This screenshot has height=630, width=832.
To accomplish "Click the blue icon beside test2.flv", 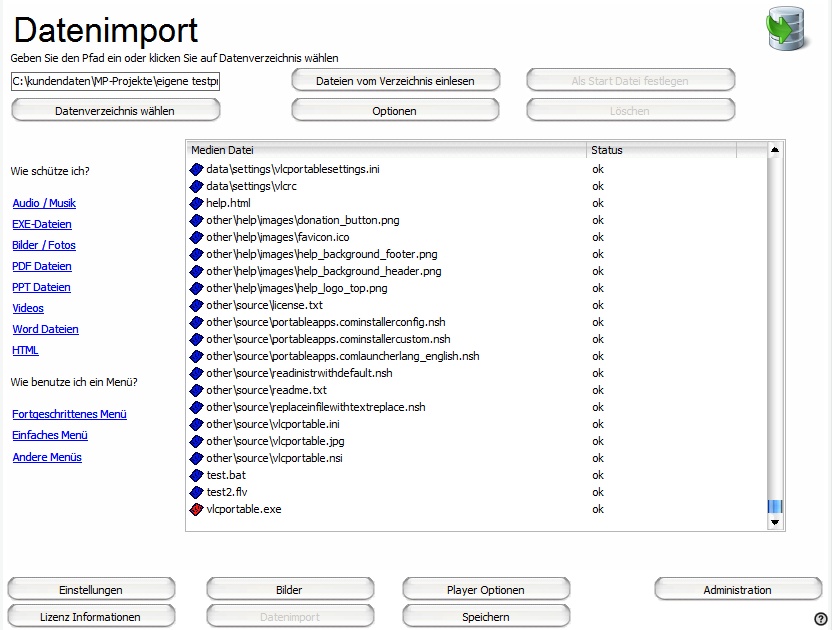I will pos(196,492).
